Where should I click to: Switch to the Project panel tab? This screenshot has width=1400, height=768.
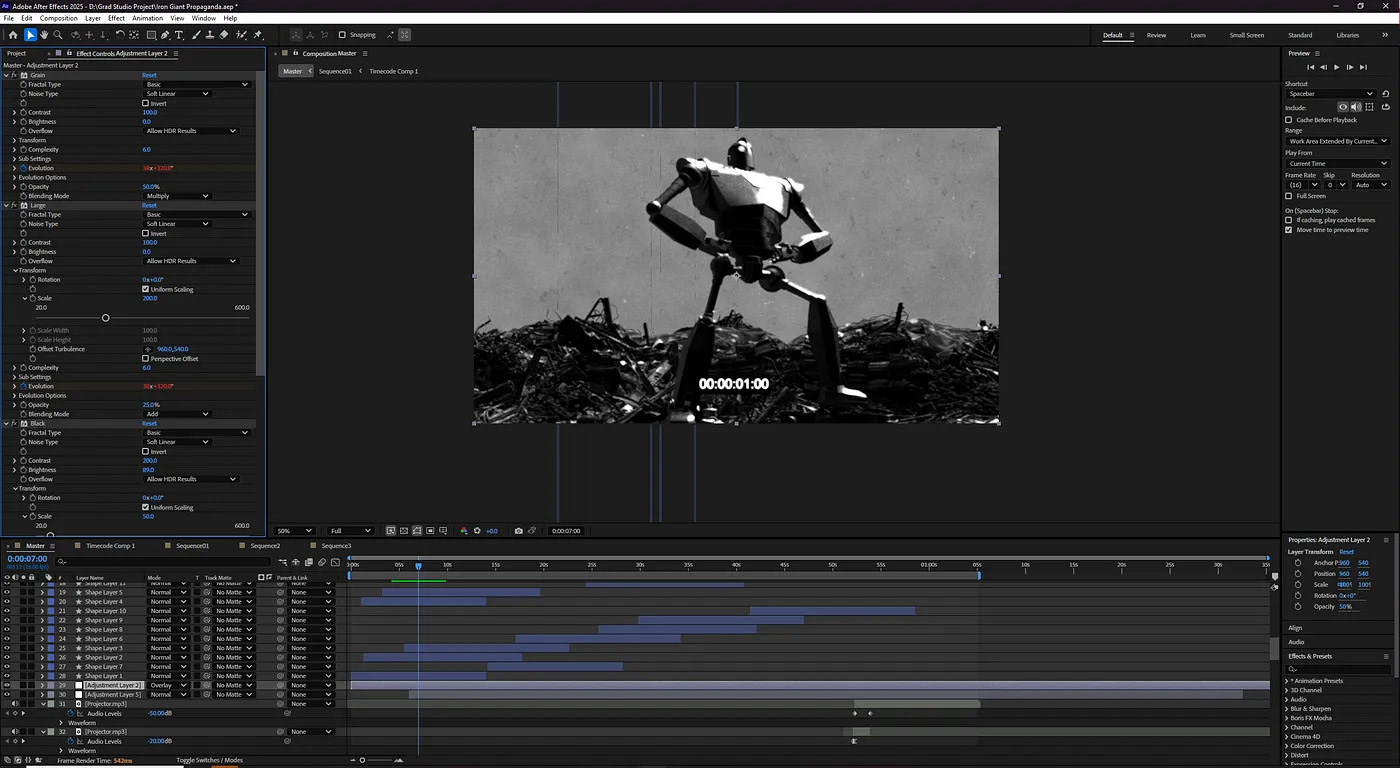[x=16, y=53]
